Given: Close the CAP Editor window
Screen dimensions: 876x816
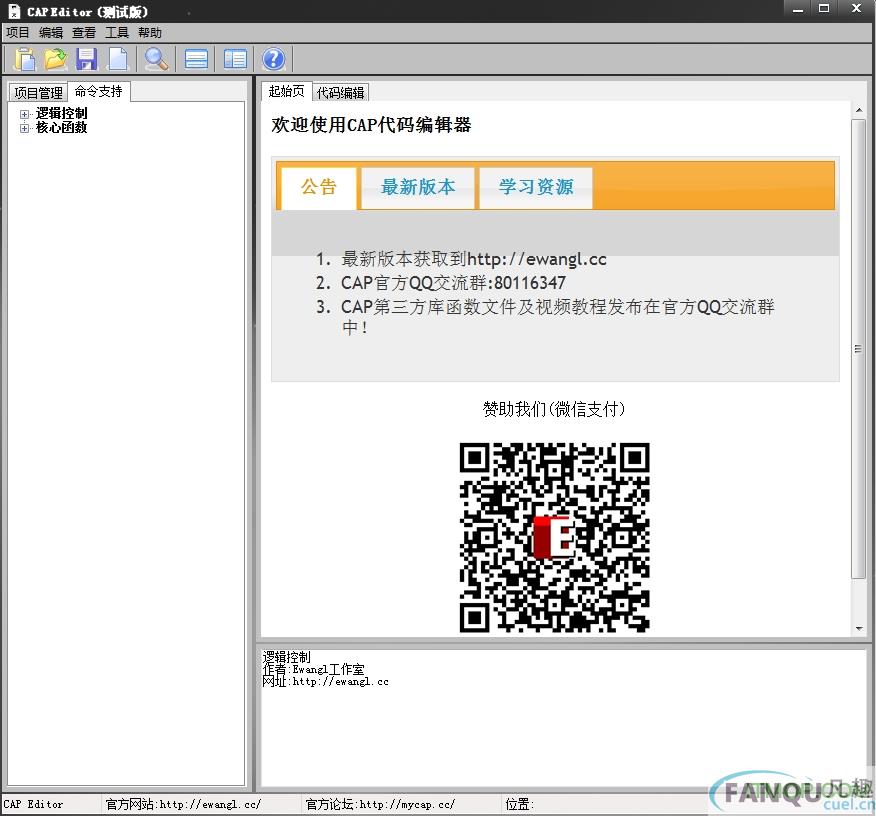Looking at the screenshot, I should click(855, 9).
